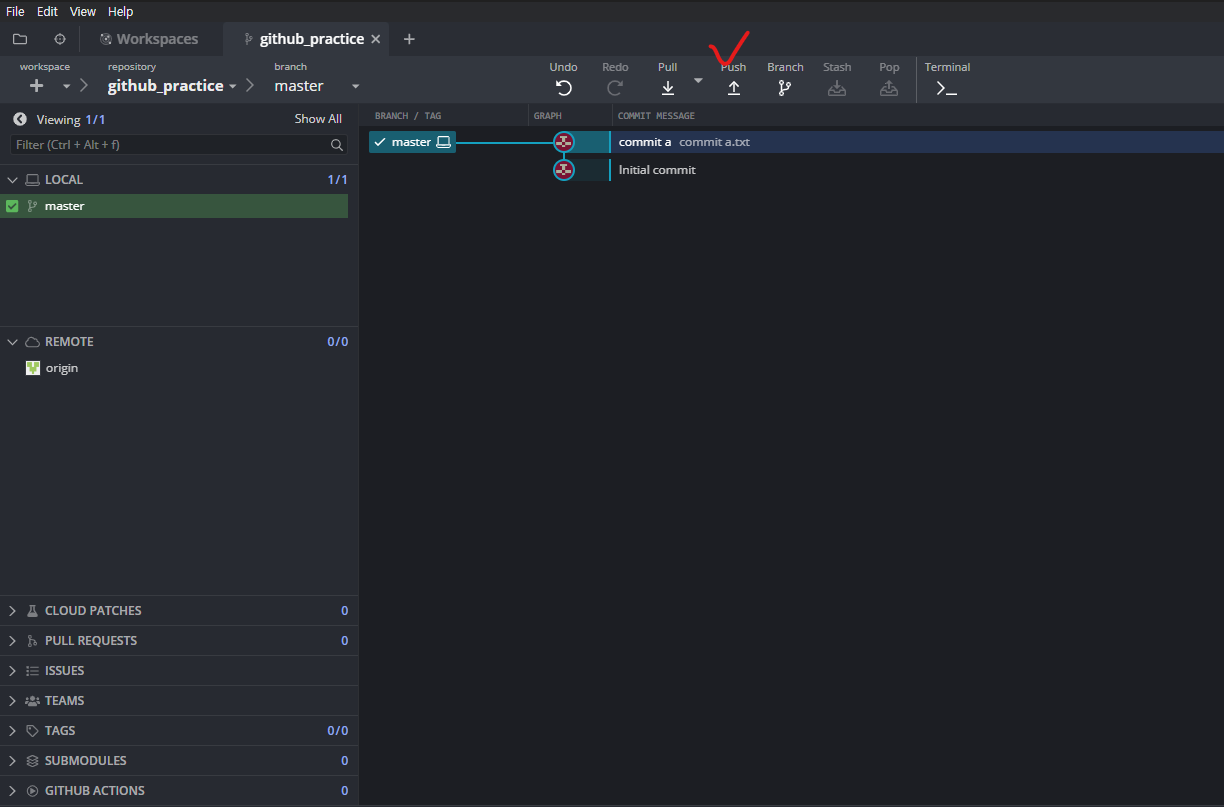This screenshot has height=807, width=1224.
Task: Open the Edit menu
Action: [47, 12]
